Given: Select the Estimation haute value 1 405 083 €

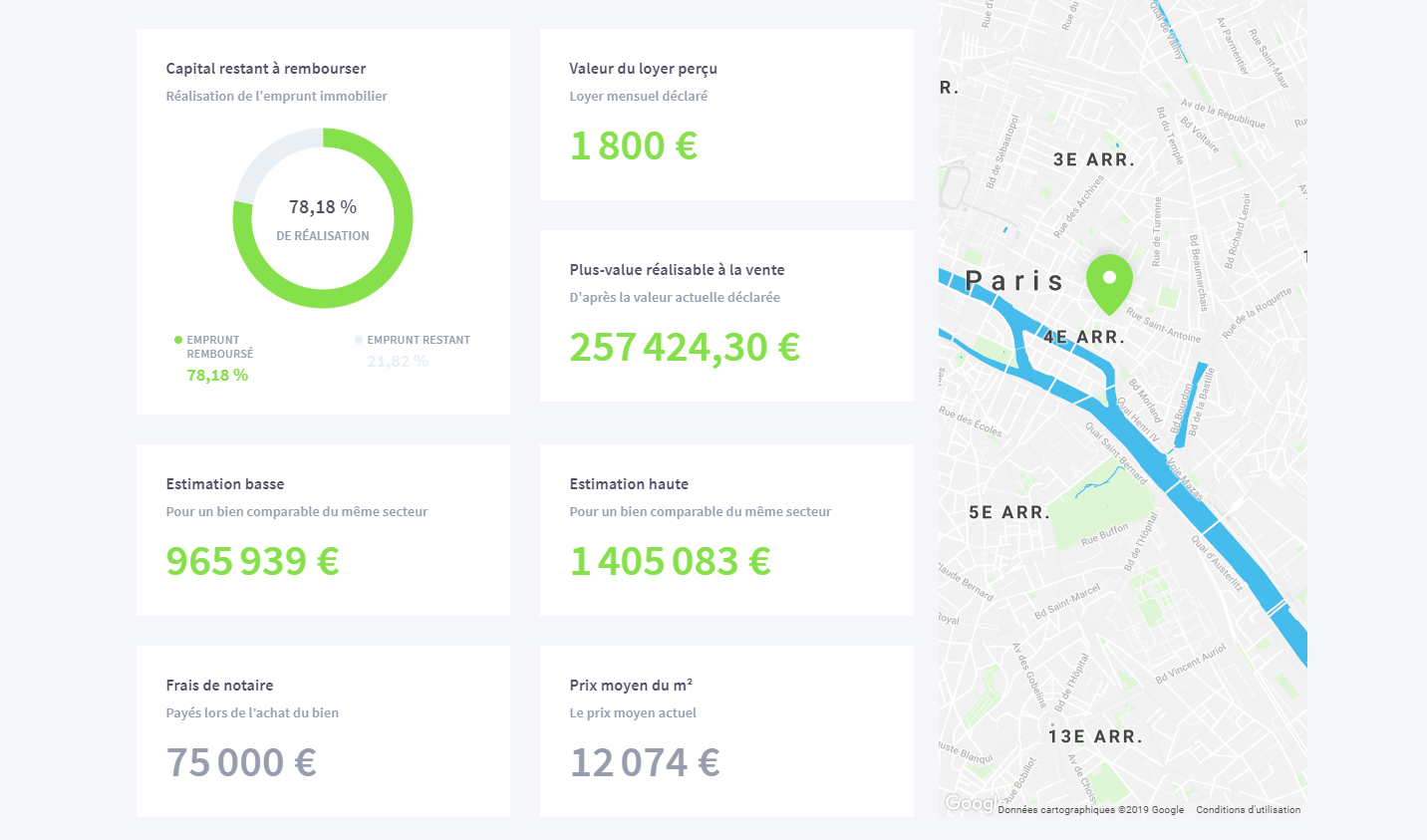Looking at the screenshot, I should [671, 561].
